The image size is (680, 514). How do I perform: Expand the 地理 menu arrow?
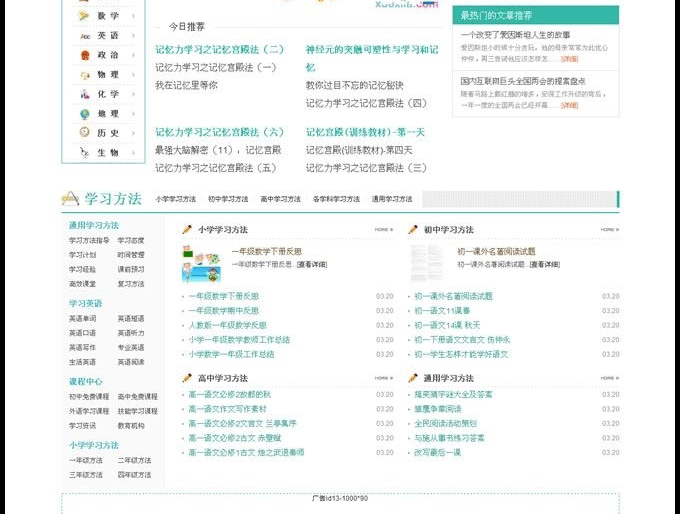tap(133, 114)
